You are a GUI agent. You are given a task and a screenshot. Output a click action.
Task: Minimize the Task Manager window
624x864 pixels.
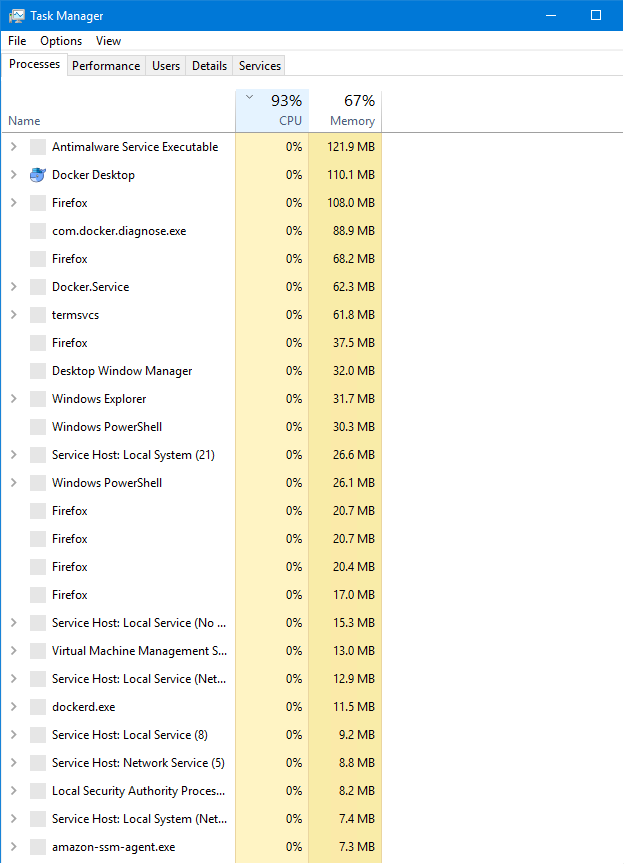point(551,15)
